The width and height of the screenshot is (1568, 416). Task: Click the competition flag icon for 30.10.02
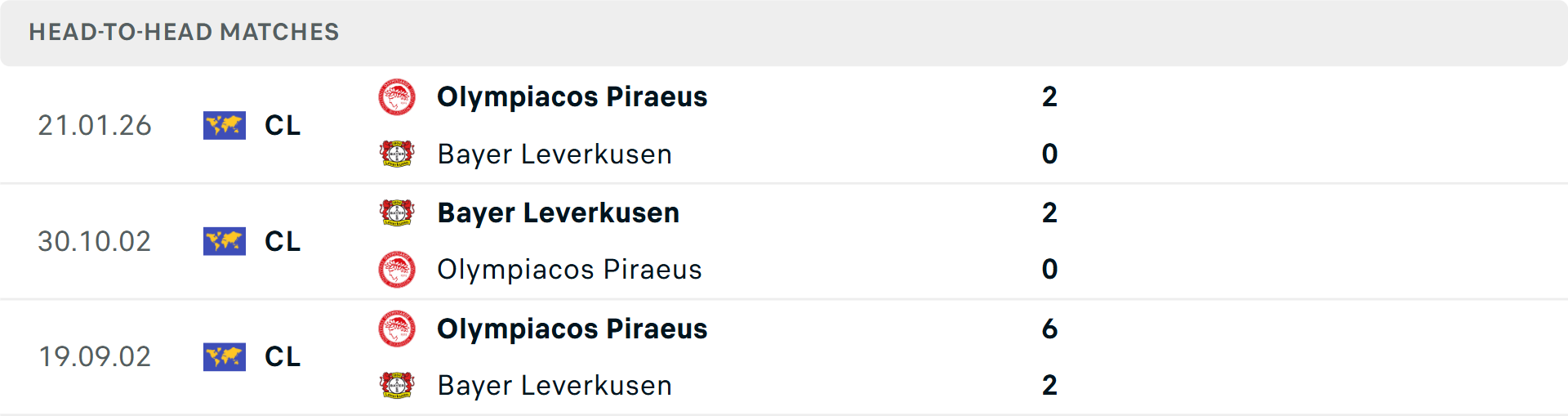(x=225, y=241)
